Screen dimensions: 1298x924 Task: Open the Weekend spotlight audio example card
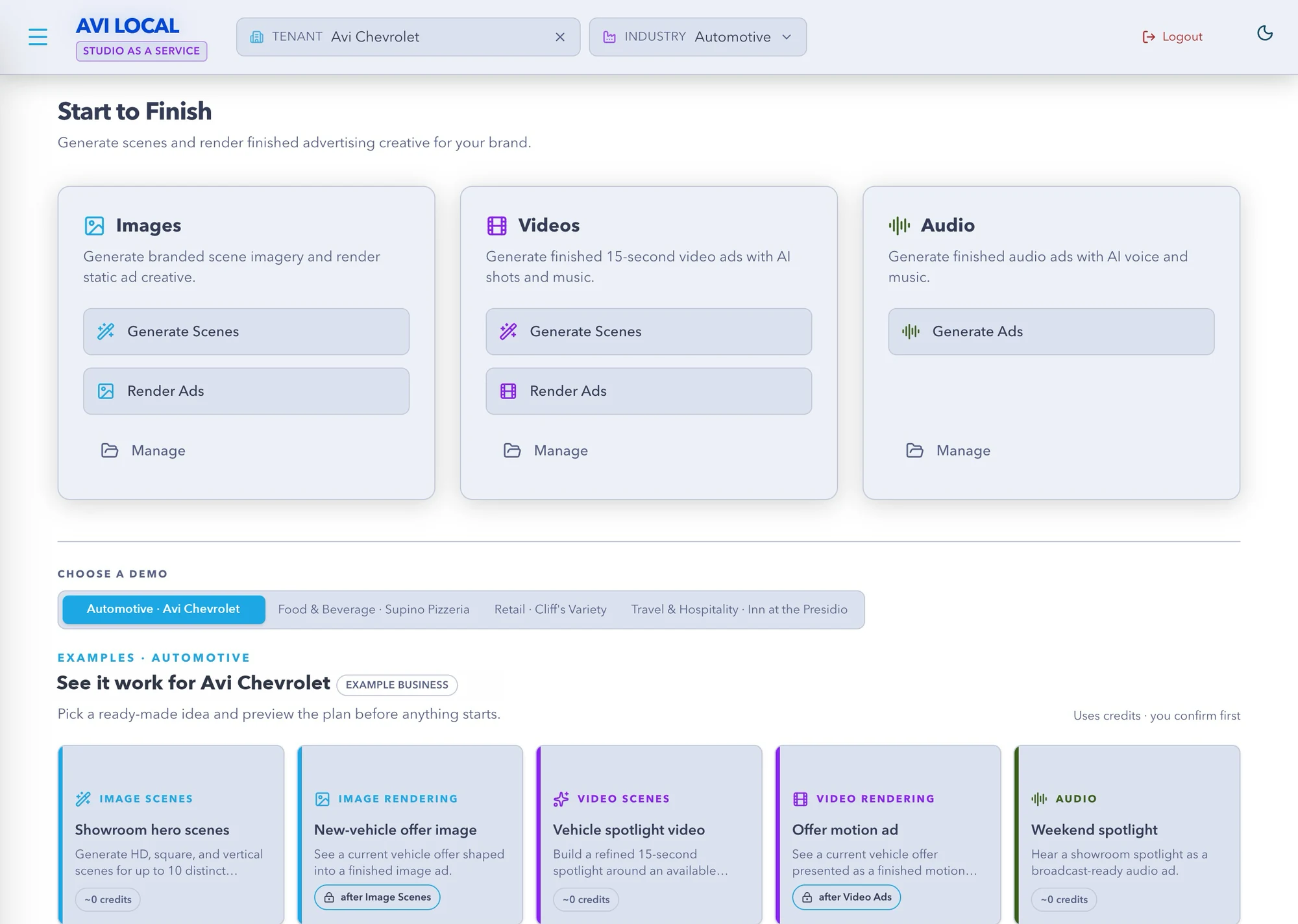point(1127,834)
